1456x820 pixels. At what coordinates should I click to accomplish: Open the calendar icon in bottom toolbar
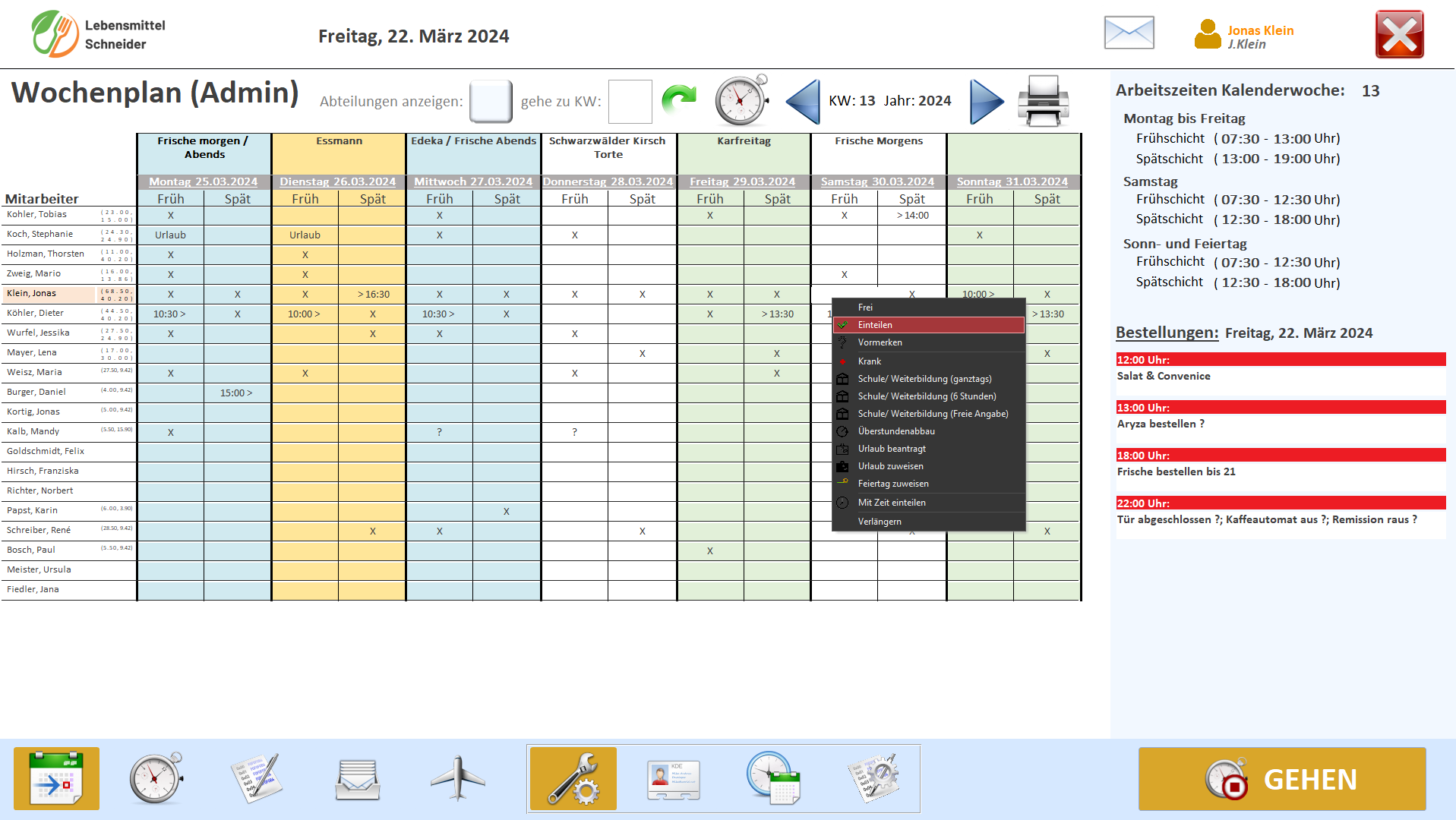[56, 778]
